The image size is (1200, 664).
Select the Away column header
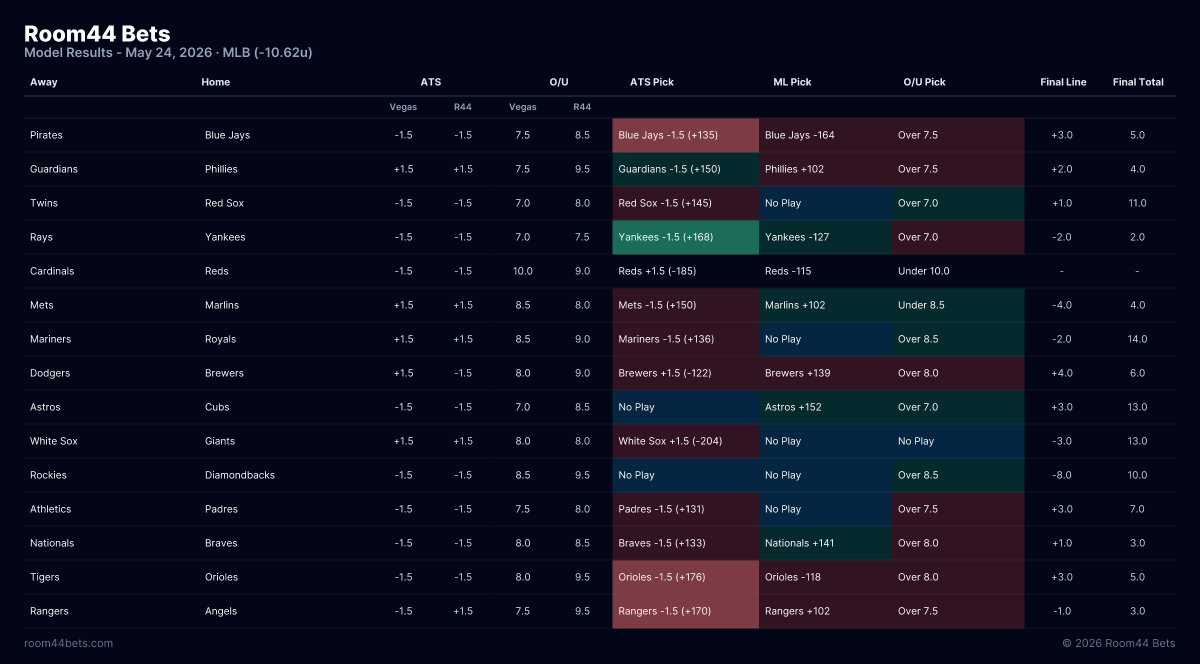click(44, 82)
